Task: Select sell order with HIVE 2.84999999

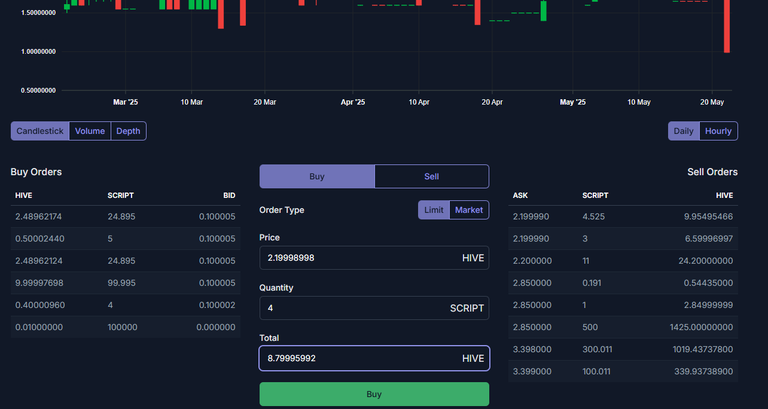Action: click(623, 305)
